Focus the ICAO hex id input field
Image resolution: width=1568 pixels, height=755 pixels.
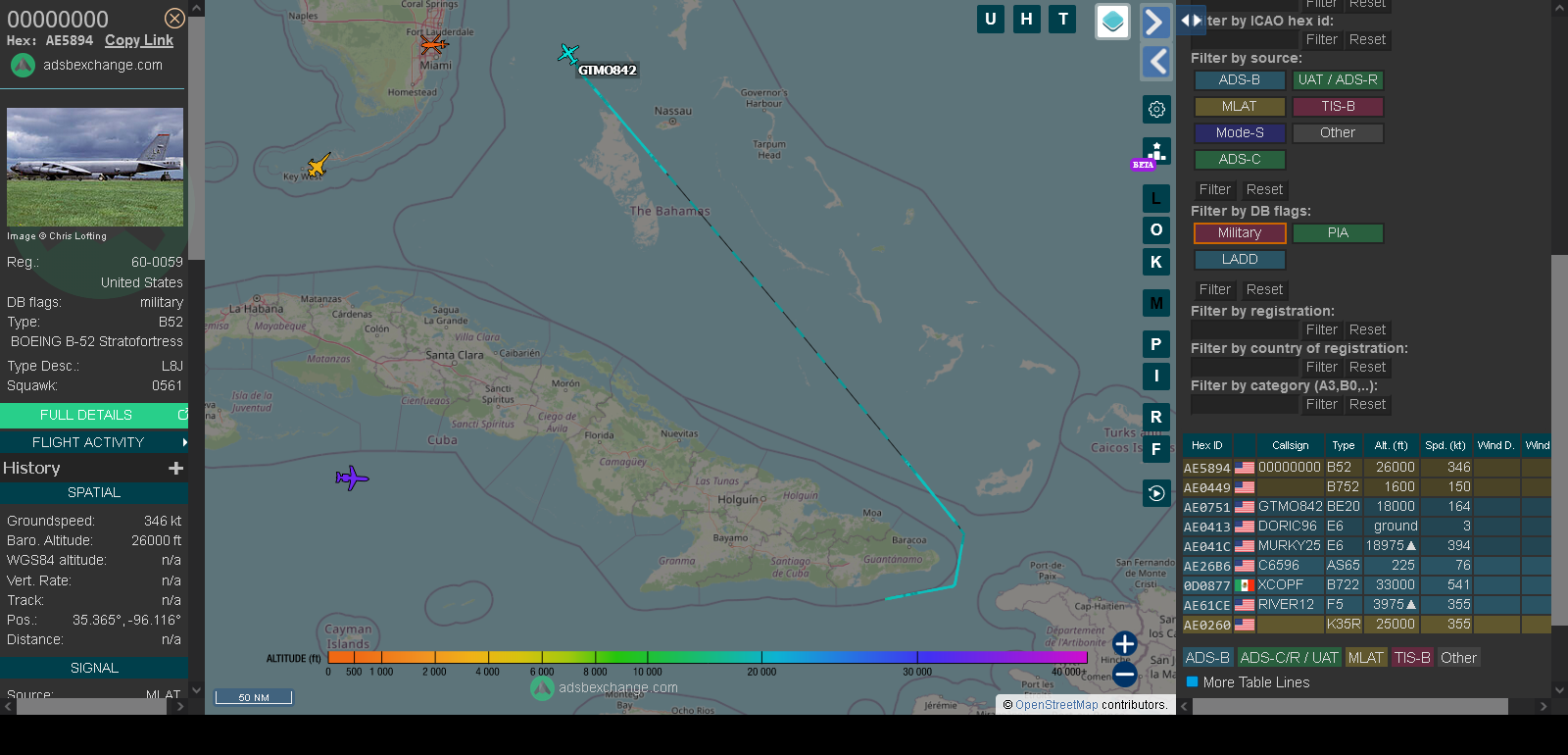pyautogui.click(x=1245, y=40)
